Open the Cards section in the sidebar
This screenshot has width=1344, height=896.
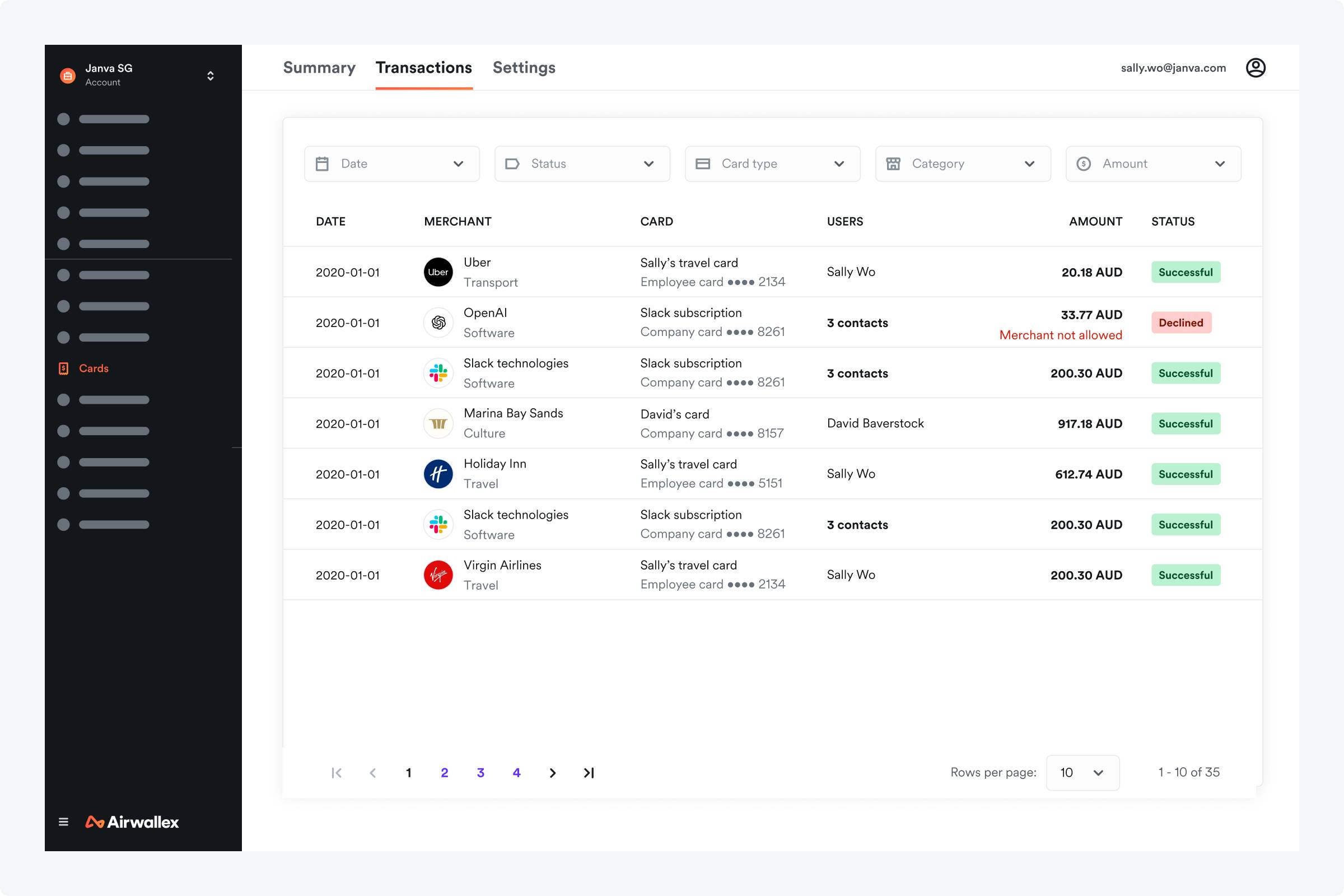coord(93,368)
